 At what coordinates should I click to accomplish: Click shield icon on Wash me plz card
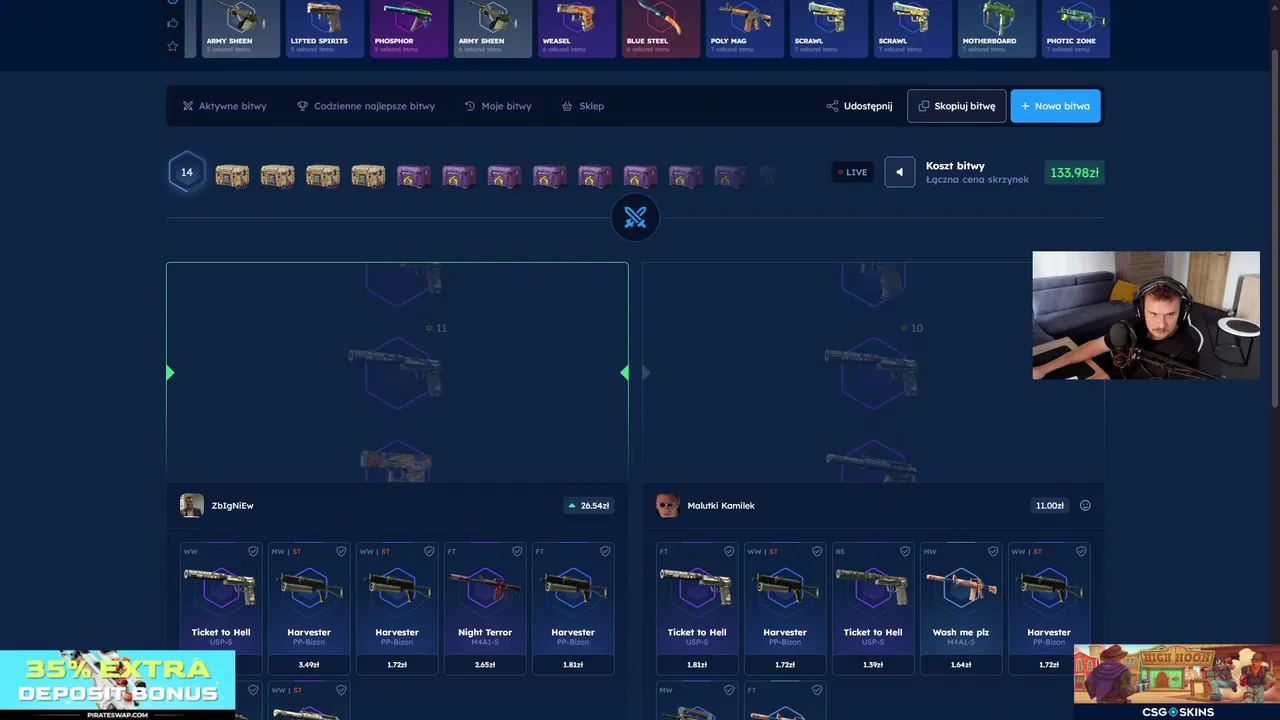tap(993, 551)
